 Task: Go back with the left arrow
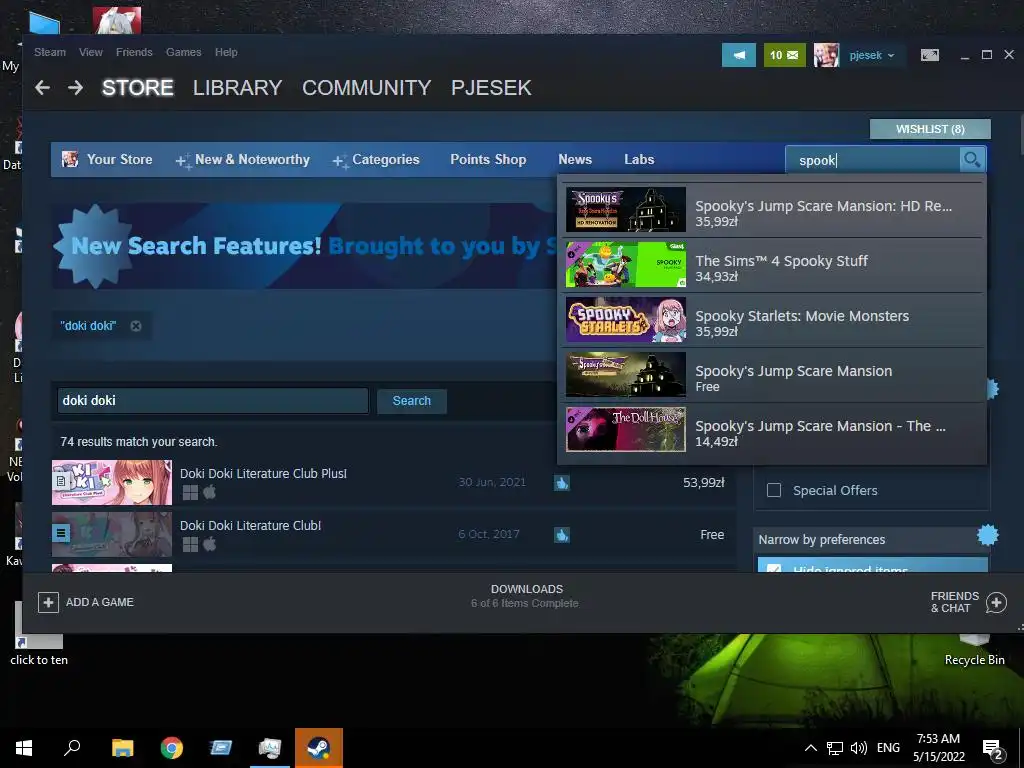pyautogui.click(x=42, y=88)
